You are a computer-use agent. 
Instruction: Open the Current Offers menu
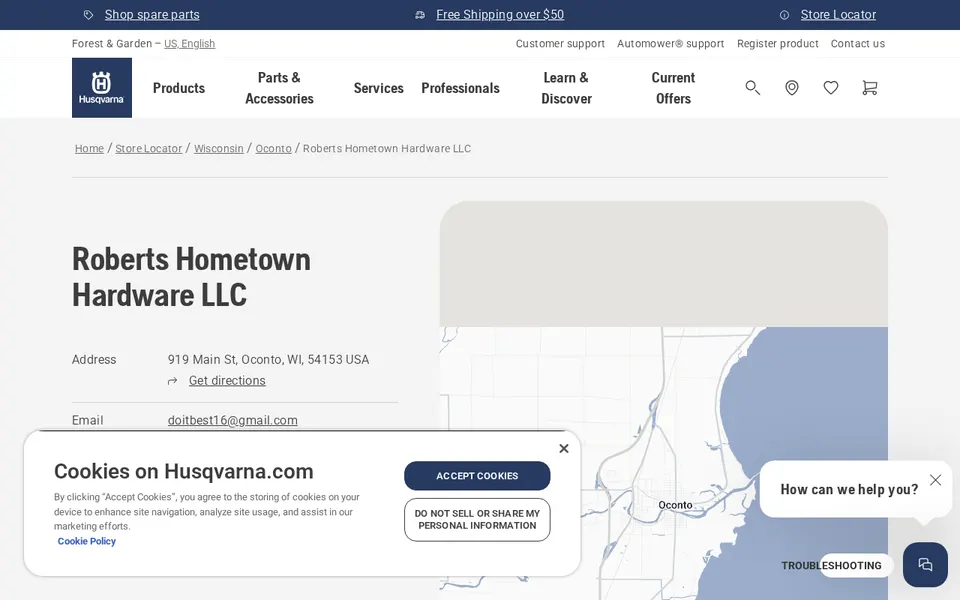coord(673,88)
